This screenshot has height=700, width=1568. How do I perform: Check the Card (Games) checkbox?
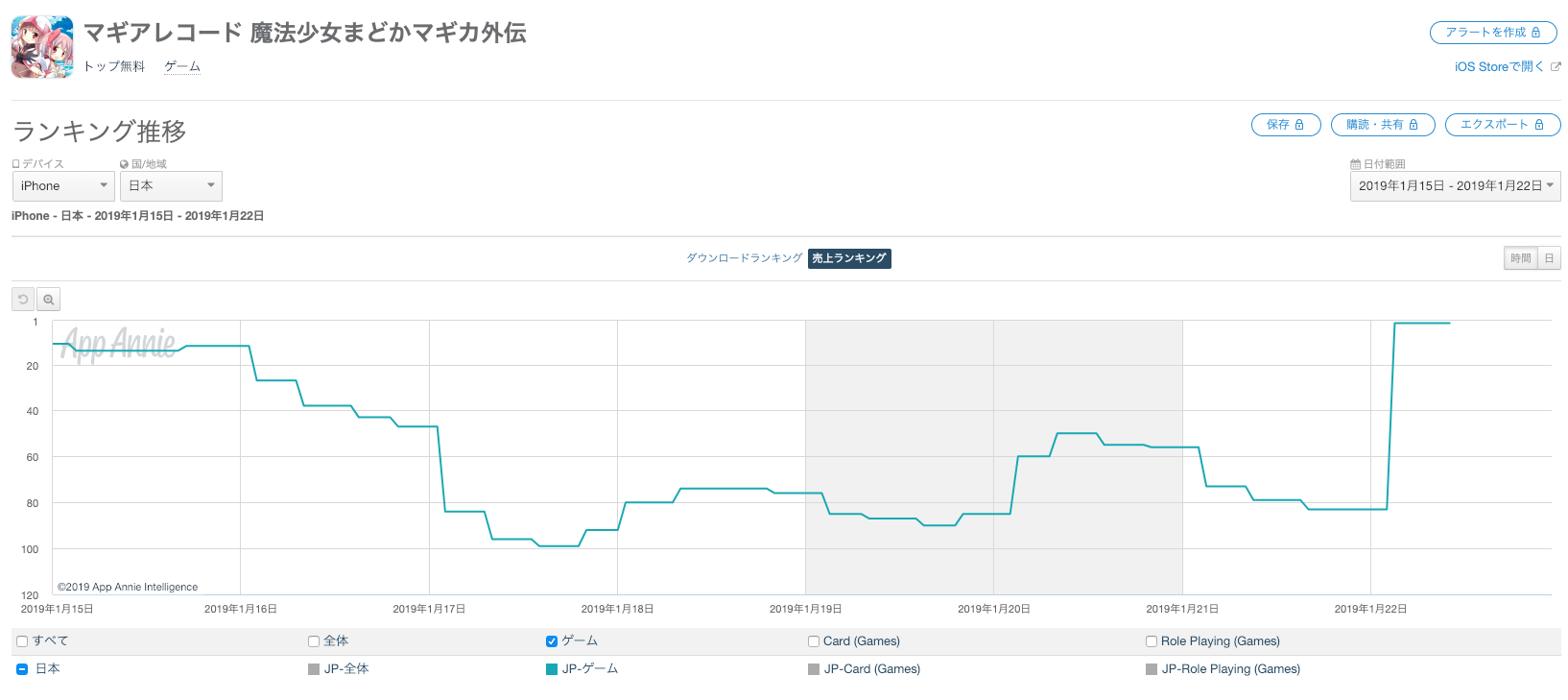(x=814, y=641)
